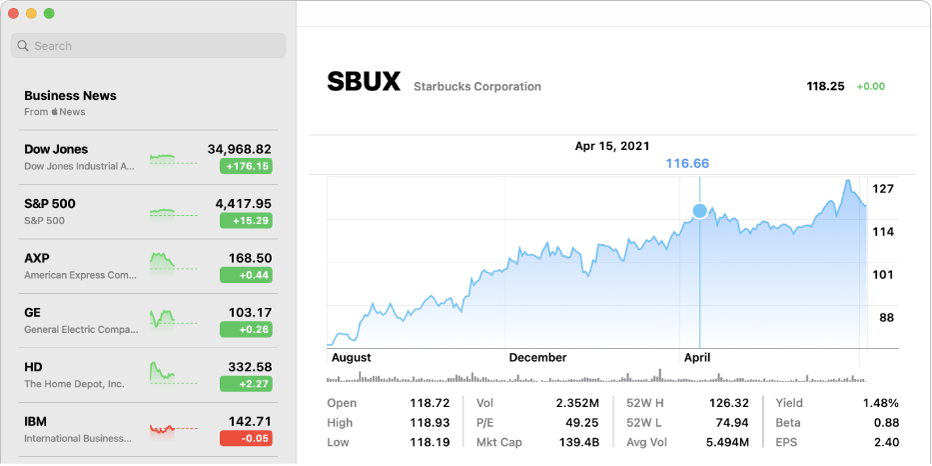The width and height of the screenshot is (932, 466).
Task: Click the Yield value 1.48%
Action: tap(881, 403)
